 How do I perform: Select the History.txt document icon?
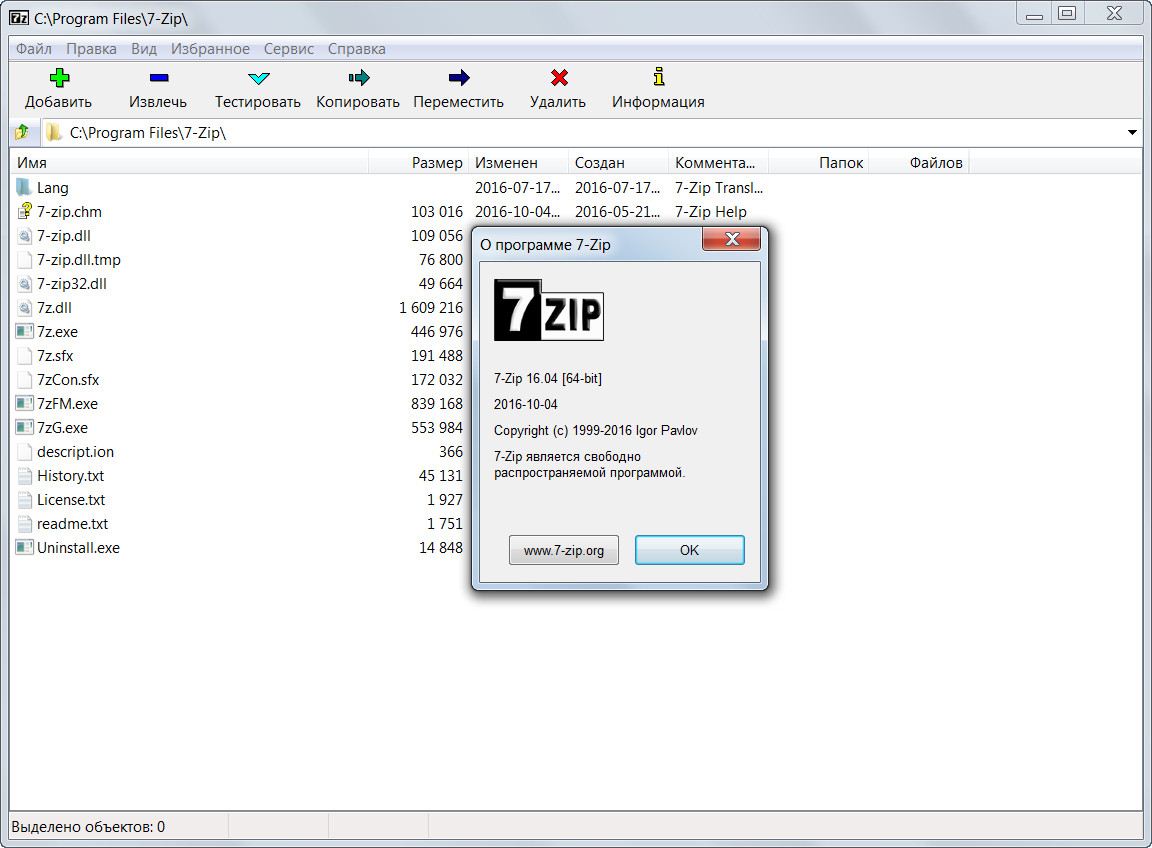[24, 475]
